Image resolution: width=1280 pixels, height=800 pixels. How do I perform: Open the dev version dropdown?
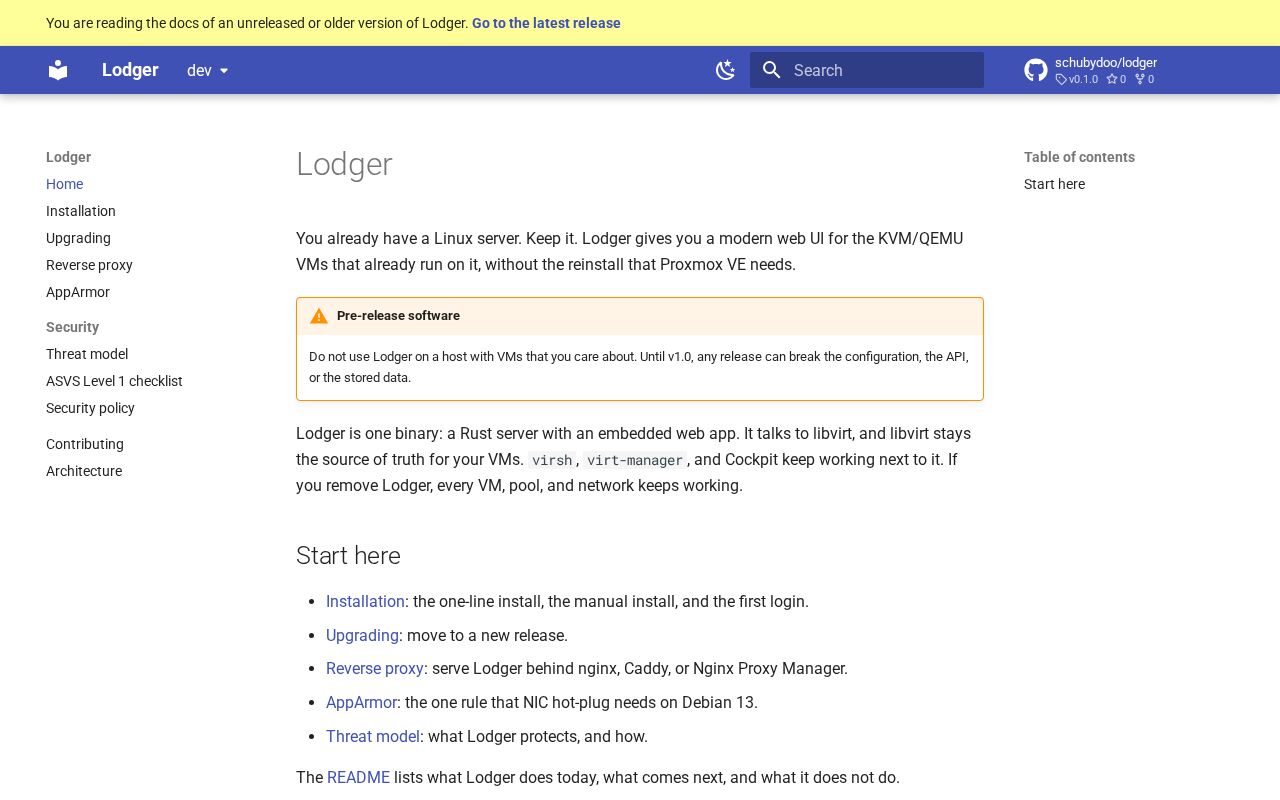click(x=208, y=70)
